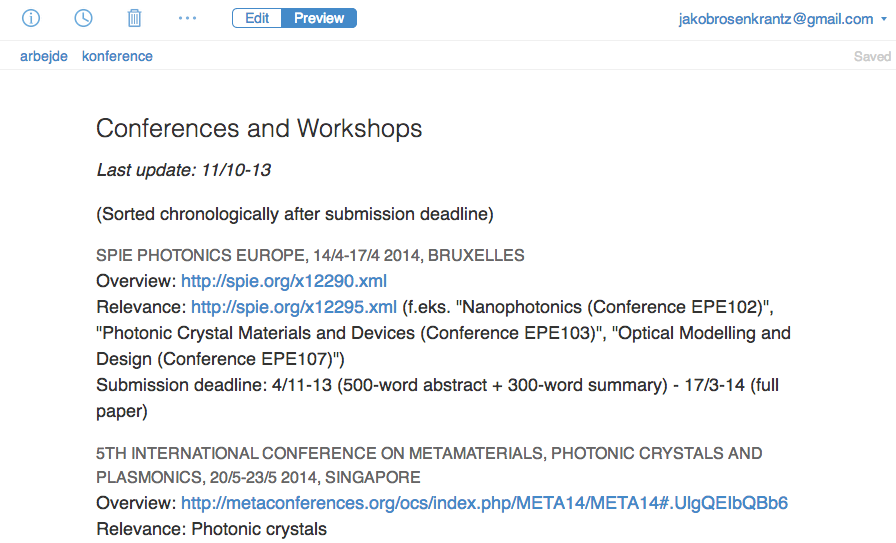Screen dimensions: 896x543
Task: Click the Saved status indicator
Action: pos(872,57)
